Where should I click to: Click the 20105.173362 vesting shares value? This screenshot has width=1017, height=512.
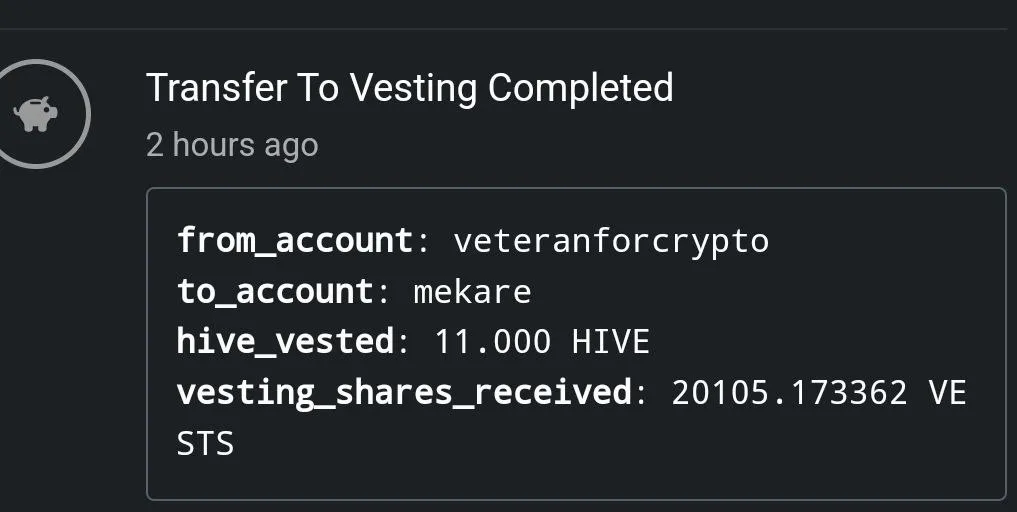[789, 393]
